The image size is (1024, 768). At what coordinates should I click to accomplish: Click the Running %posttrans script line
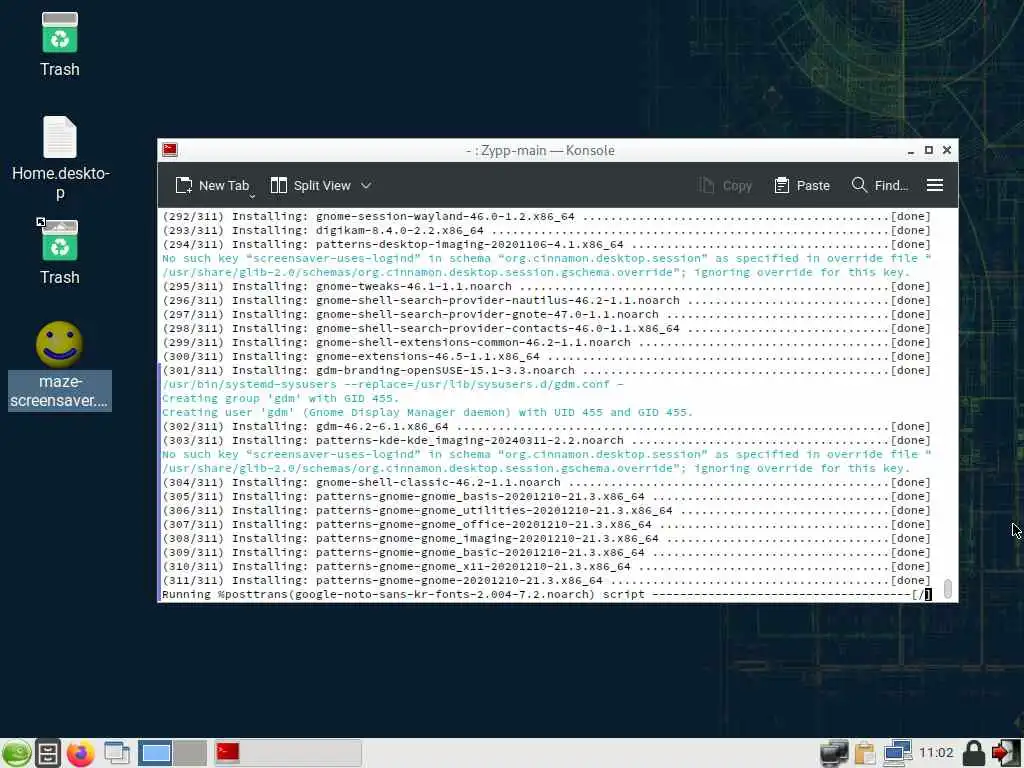tap(546, 594)
